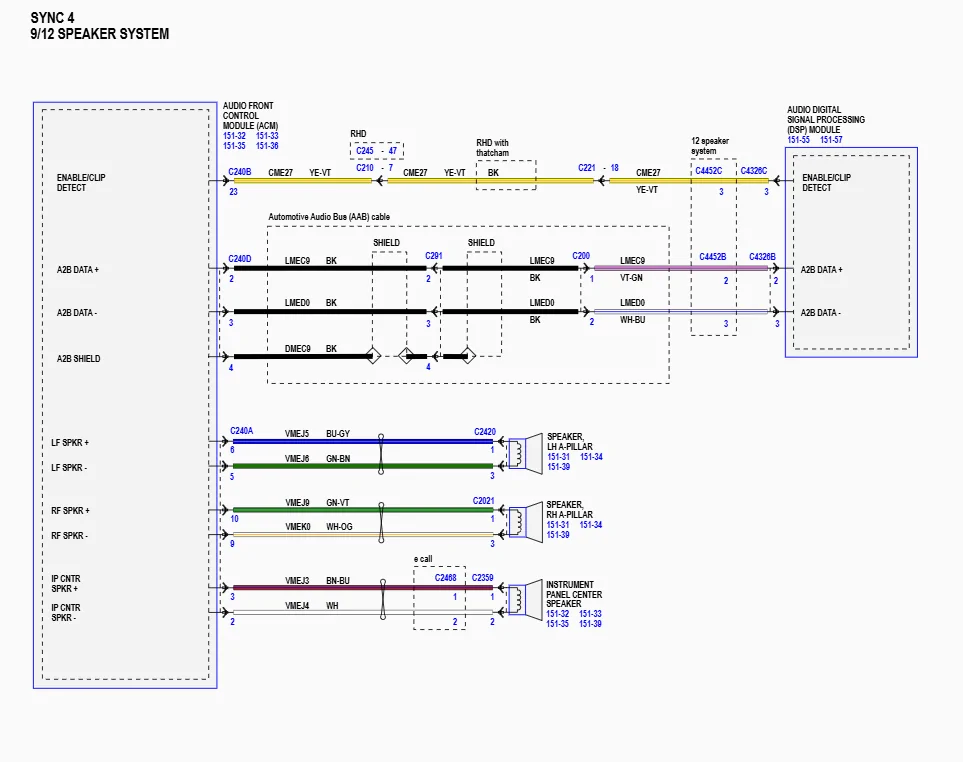Click the VMEJ5 wire label

coord(297,433)
